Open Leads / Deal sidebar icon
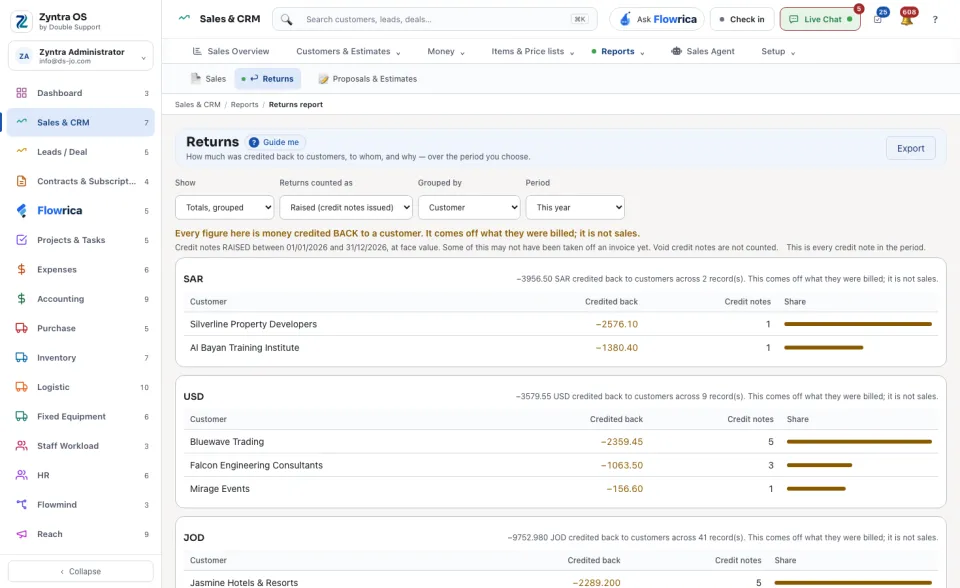 (x=21, y=152)
